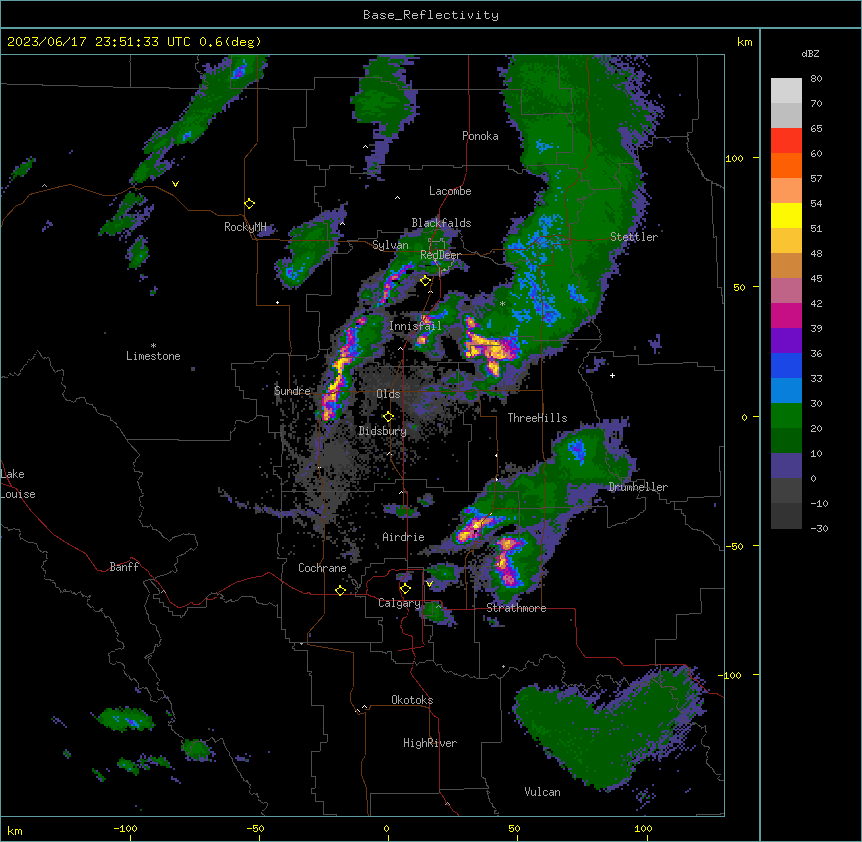Click the asterisk marker above Limestone label
Screen dimensions: 862x842
(x=153, y=346)
